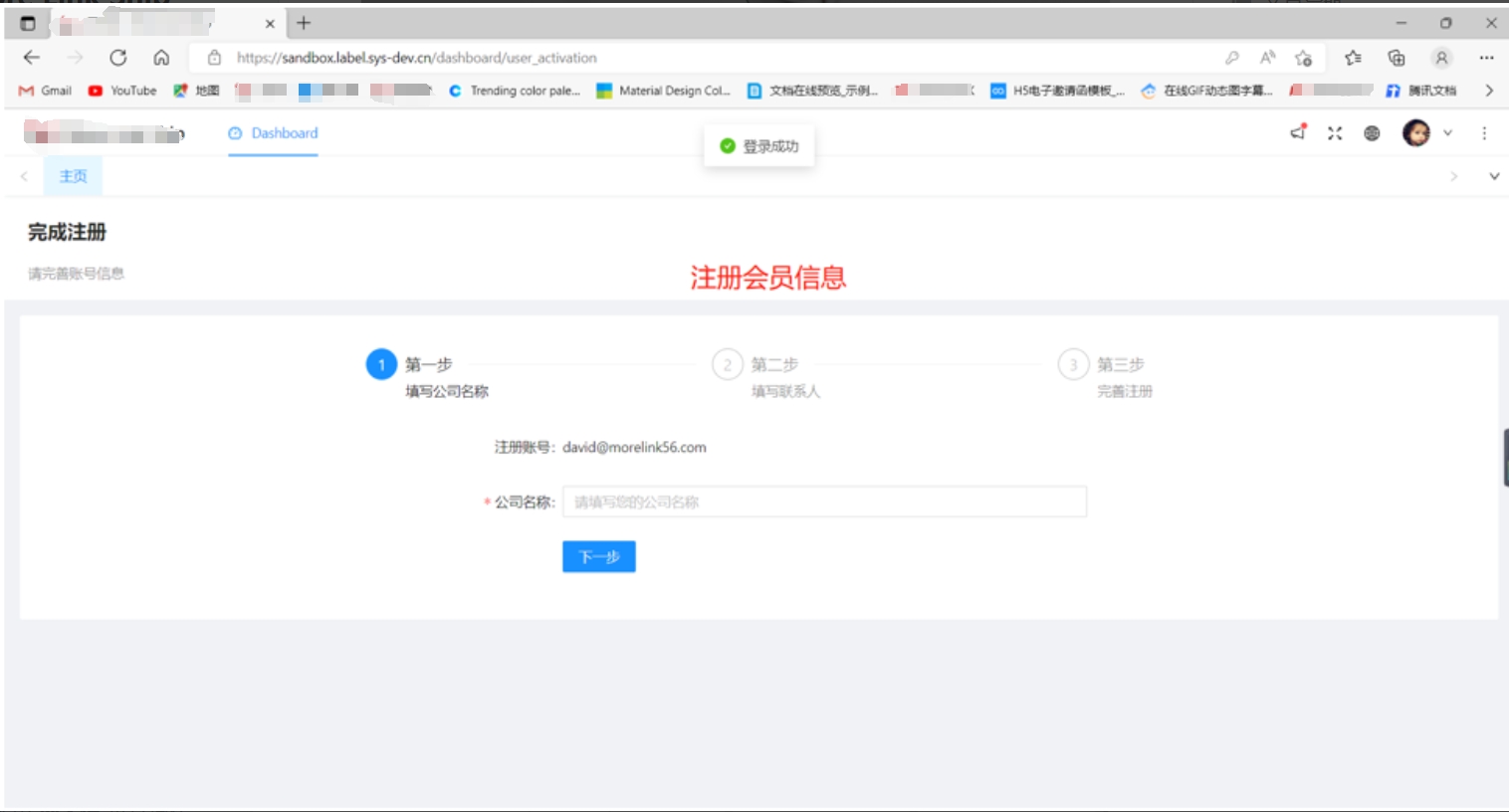This screenshot has height=812, width=1509.
Task: Open Material Design Col... bookmark
Action: pyautogui.click(x=663, y=91)
